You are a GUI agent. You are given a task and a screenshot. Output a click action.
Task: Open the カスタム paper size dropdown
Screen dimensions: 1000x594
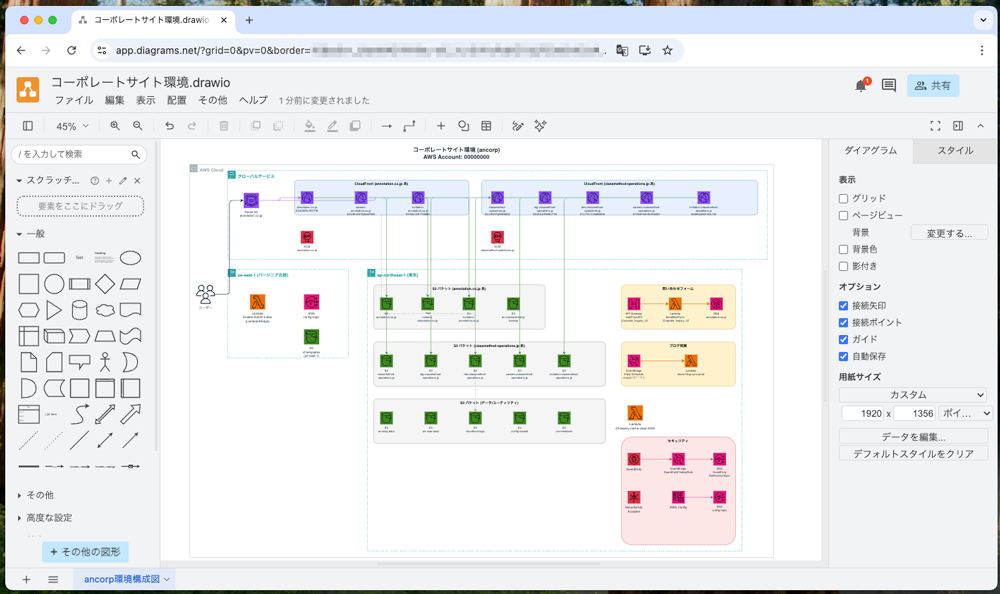tap(913, 395)
